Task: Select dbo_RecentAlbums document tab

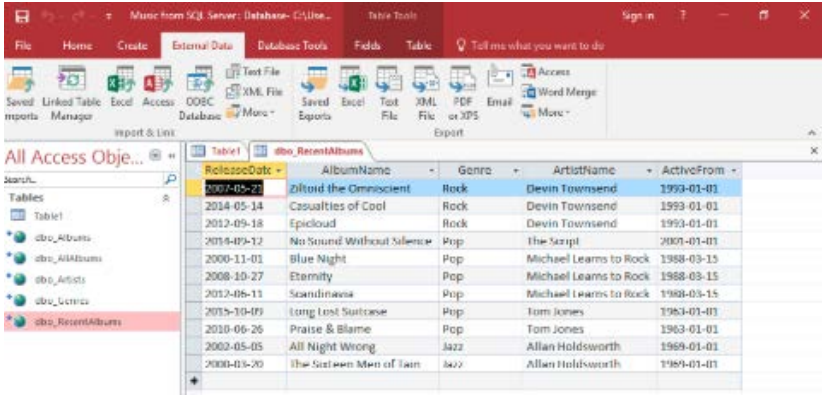Action: pyautogui.click(x=310, y=151)
